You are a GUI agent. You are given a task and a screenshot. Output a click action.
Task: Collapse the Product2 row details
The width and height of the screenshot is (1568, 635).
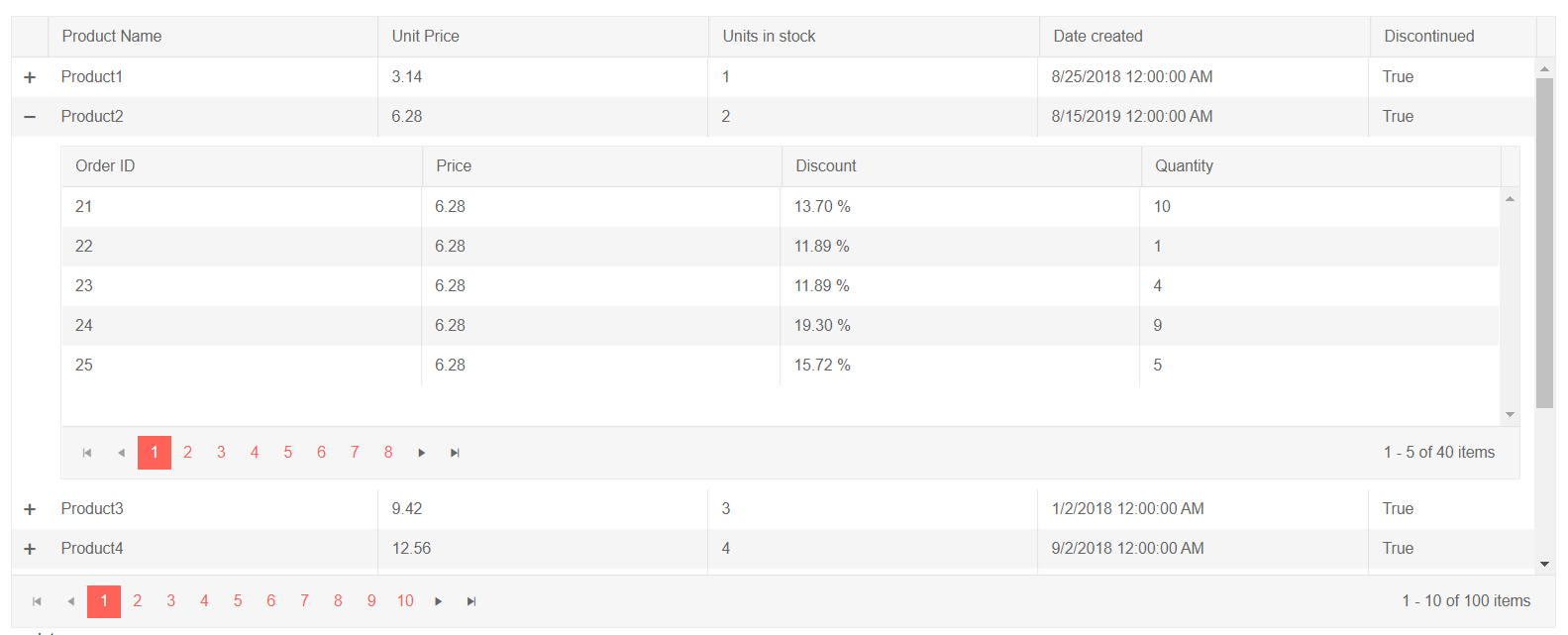[30, 117]
